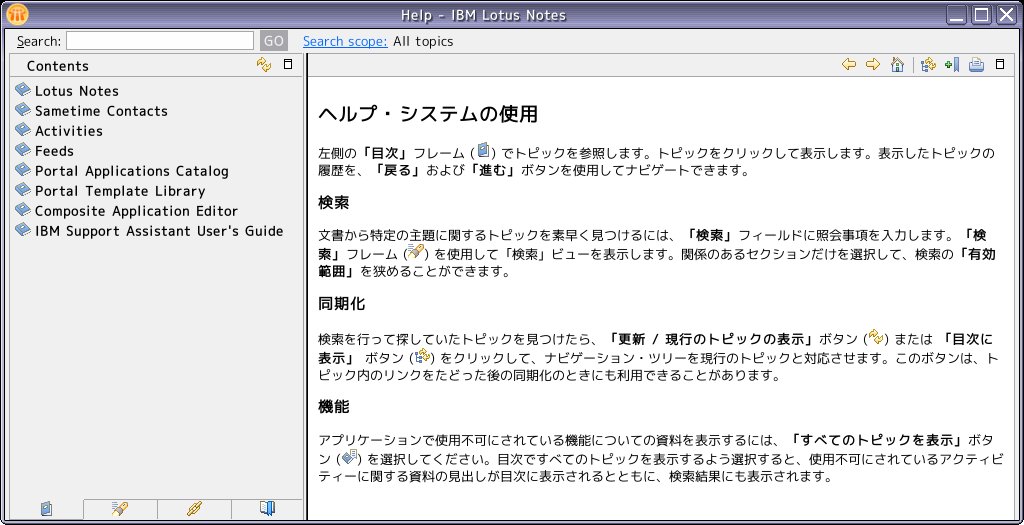The image size is (1024, 525).
Task: Open the Activities help topic
Action: (69, 131)
